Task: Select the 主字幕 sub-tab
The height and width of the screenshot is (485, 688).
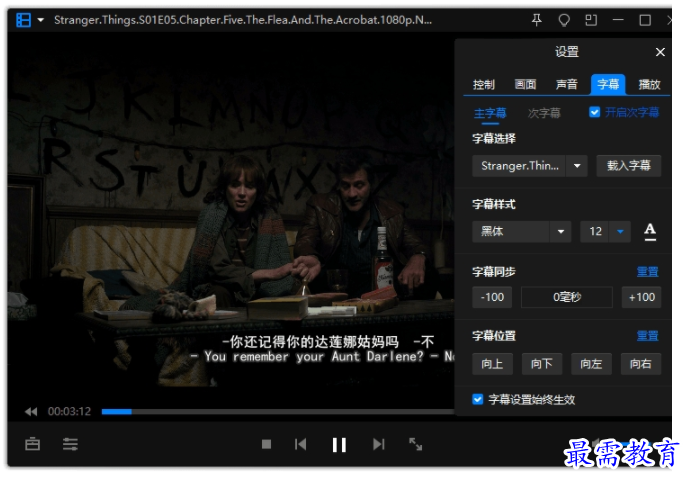Action: coord(490,113)
